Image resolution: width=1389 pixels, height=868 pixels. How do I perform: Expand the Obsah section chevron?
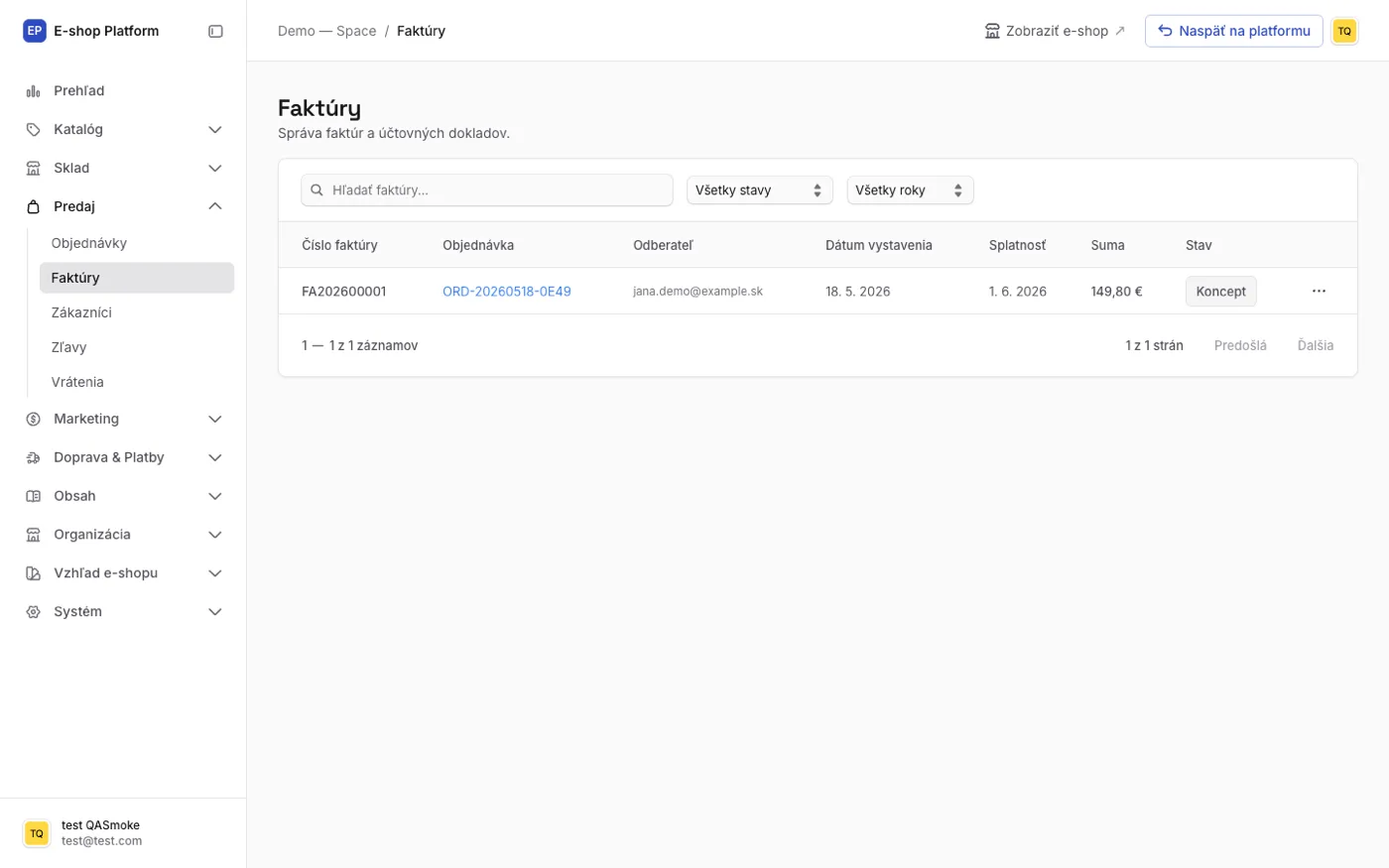214,497
